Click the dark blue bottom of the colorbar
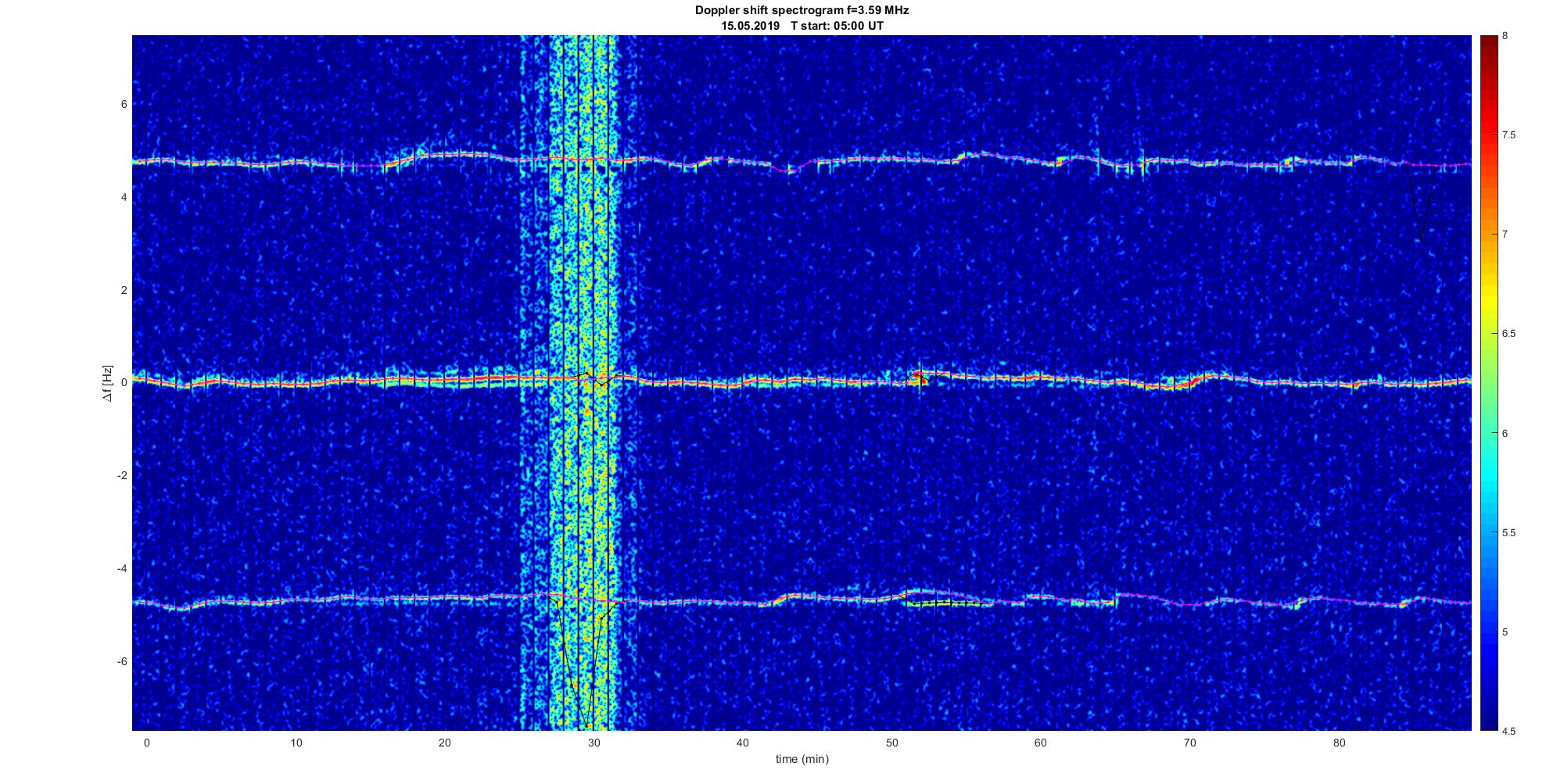This screenshot has width=1564, height=784. (1488, 725)
